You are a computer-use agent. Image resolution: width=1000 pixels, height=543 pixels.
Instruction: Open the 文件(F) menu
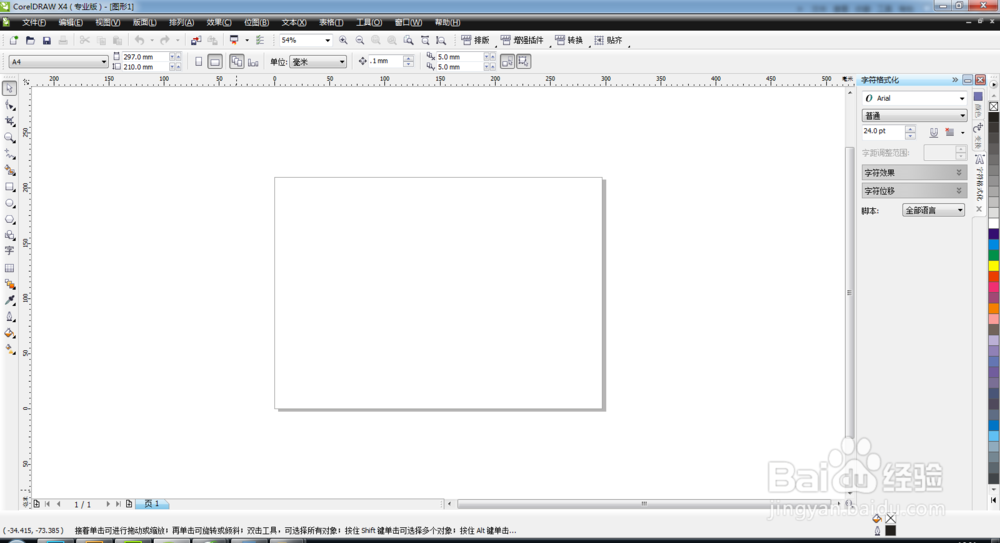(34, 22)
